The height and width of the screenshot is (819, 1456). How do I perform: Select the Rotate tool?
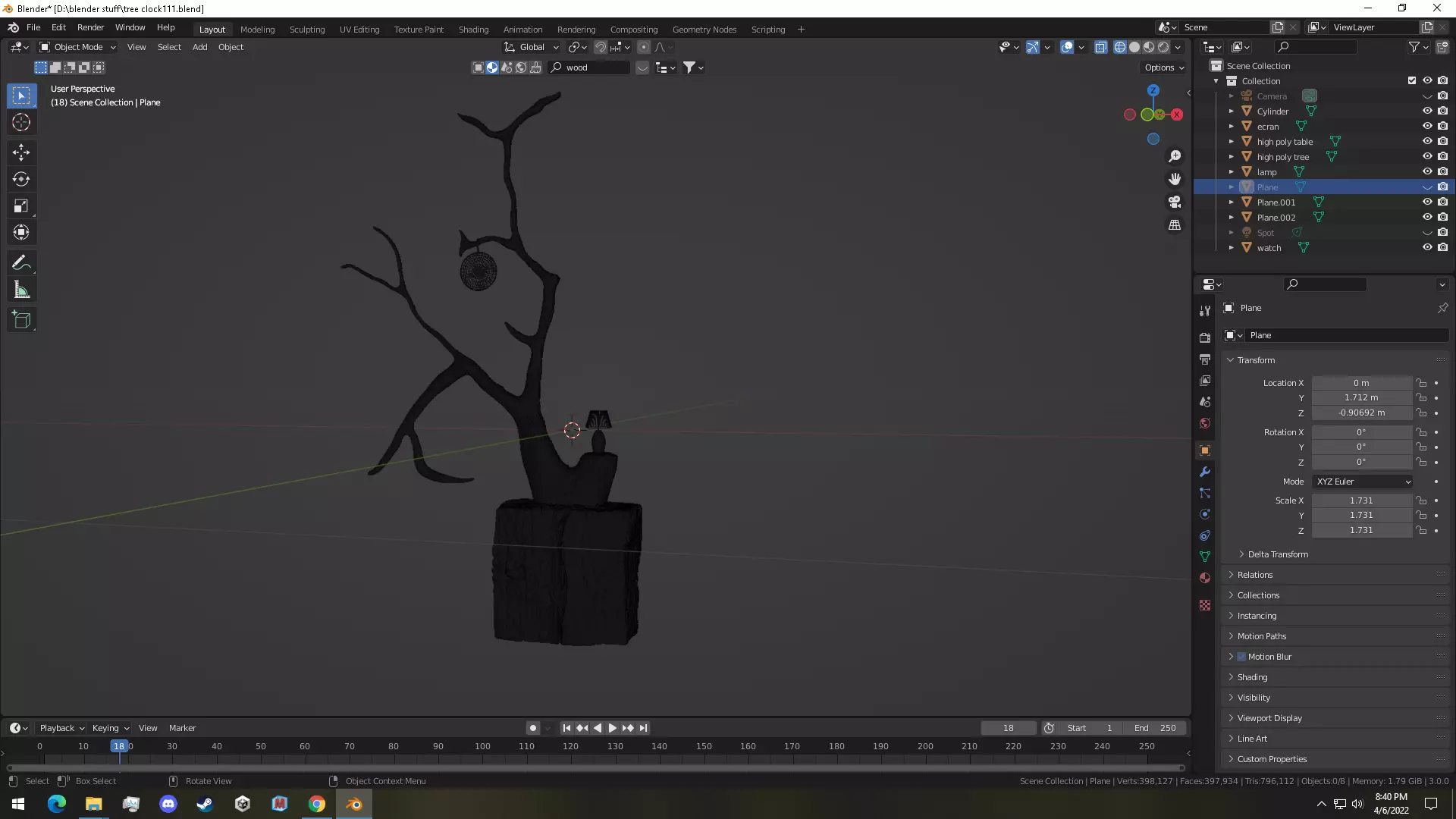pyautogui.click(x=21, y=180)
